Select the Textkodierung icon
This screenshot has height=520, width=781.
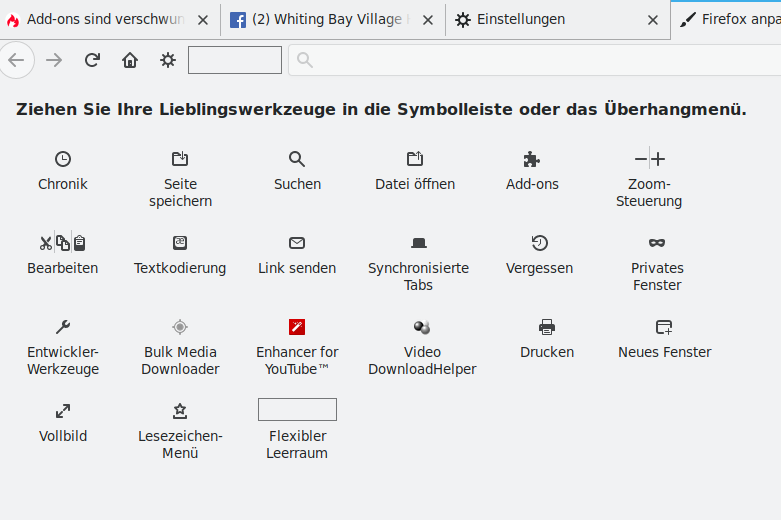point(180,243)
